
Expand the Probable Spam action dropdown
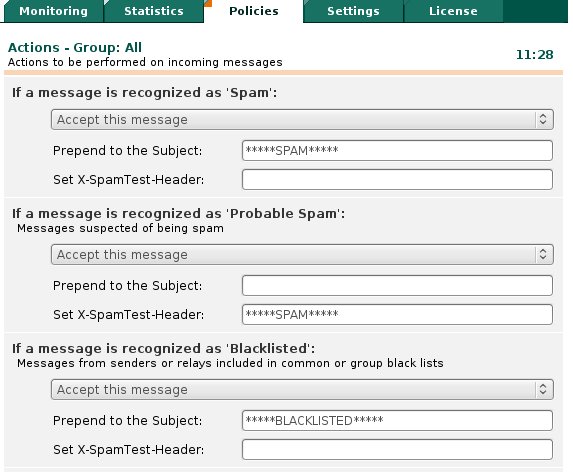pyautogui.click(x=302, y=255)
